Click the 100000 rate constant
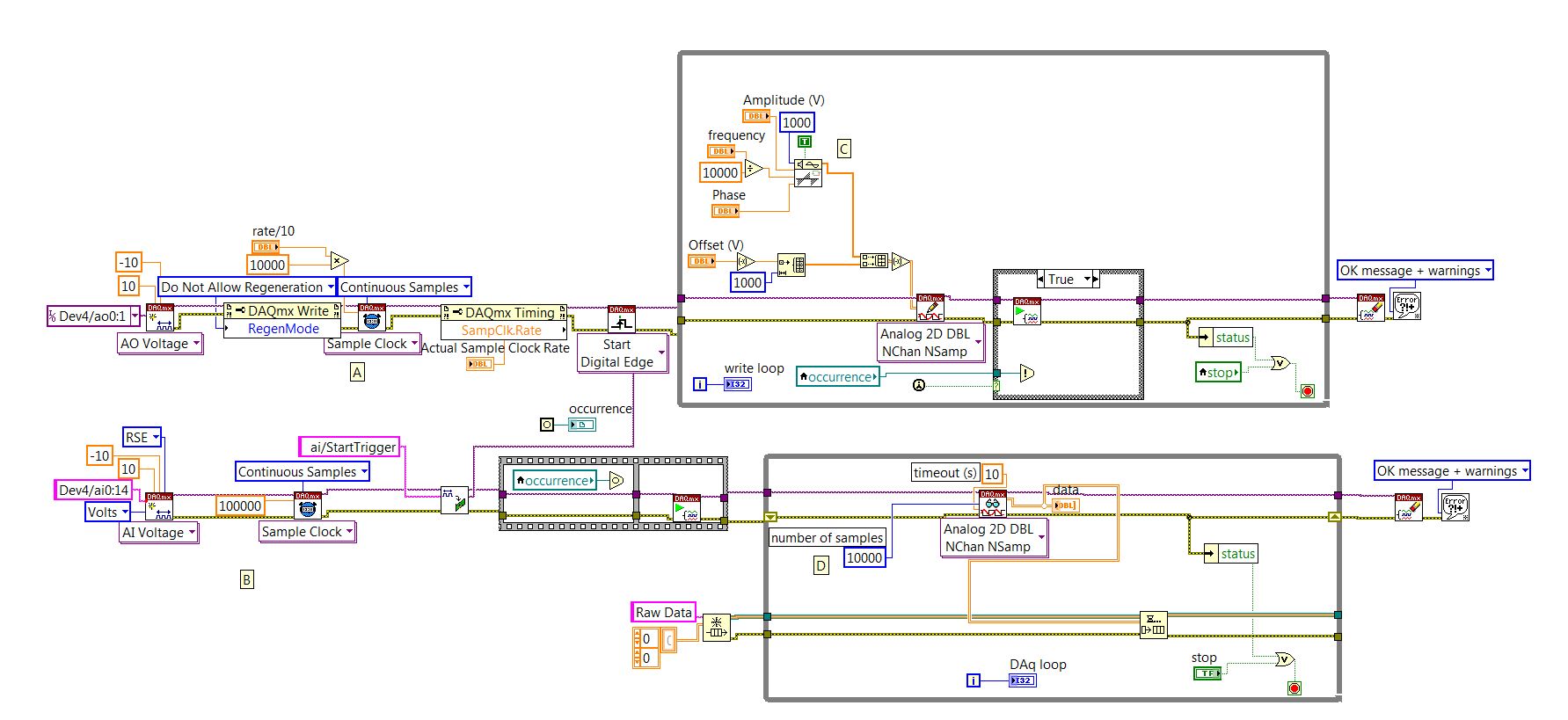The height and width of the screenshot is (720, 1568). point(240,505)
